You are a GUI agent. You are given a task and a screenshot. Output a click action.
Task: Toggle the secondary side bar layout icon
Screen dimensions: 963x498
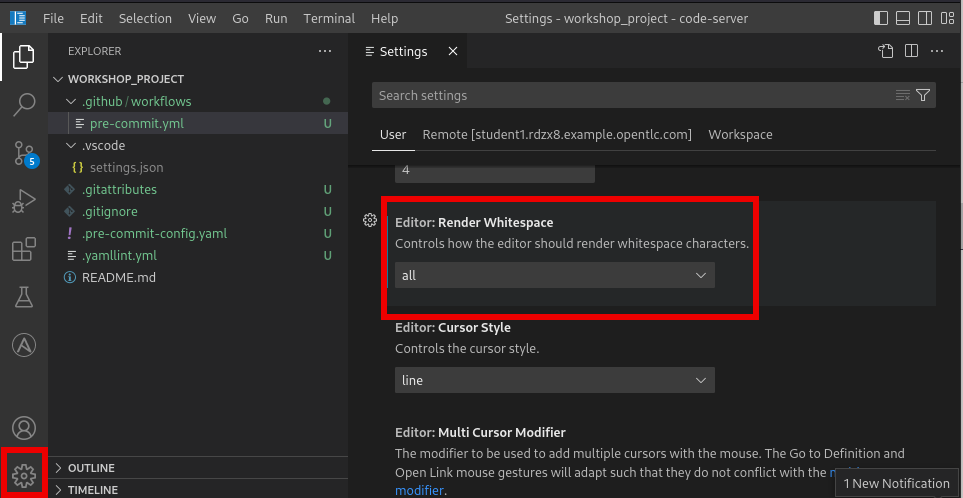pos(924,18)
